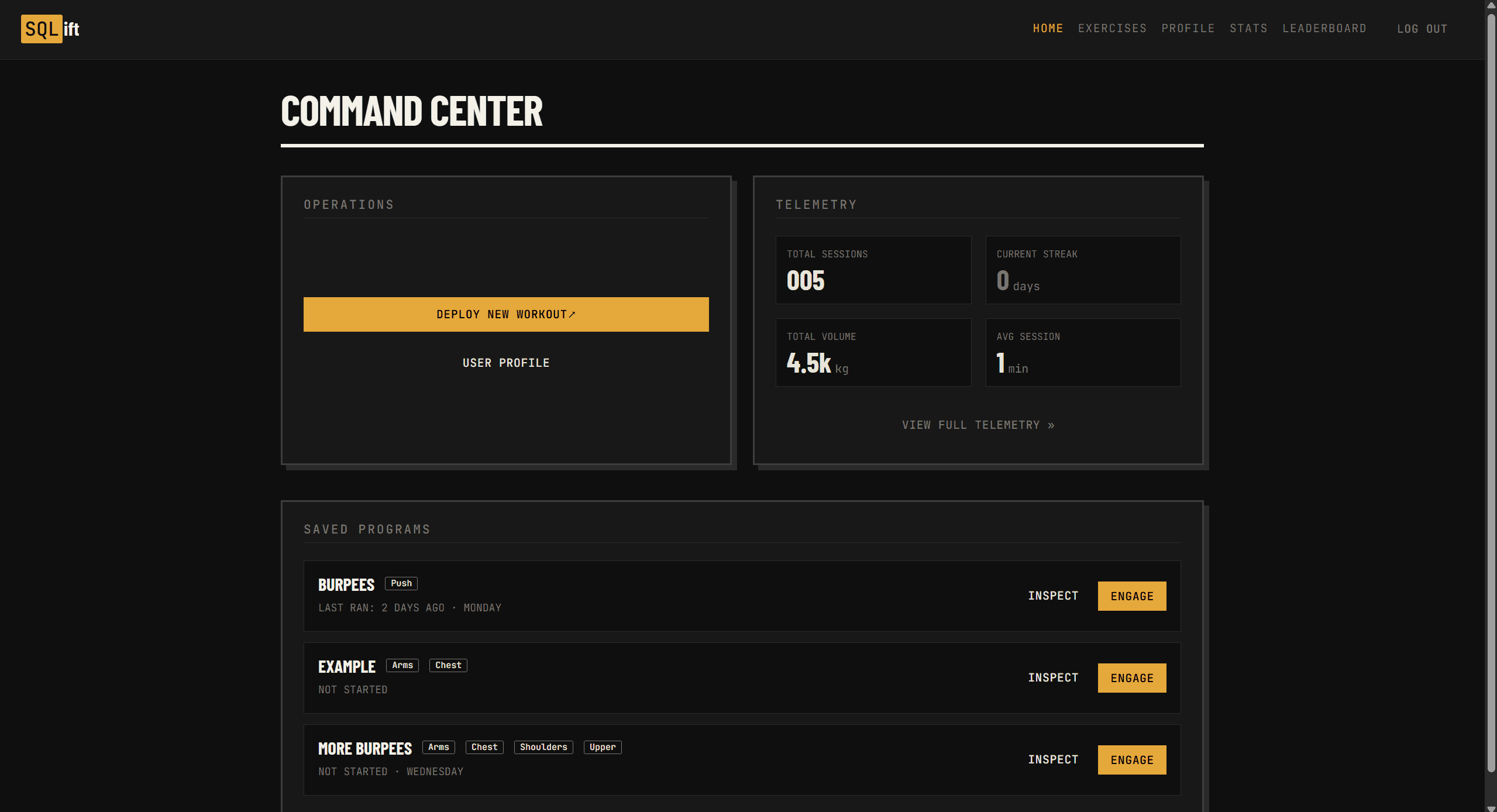1497x812 pixels.
Task: Click the Chest tag on More Burpees
Action: [484, 747]
